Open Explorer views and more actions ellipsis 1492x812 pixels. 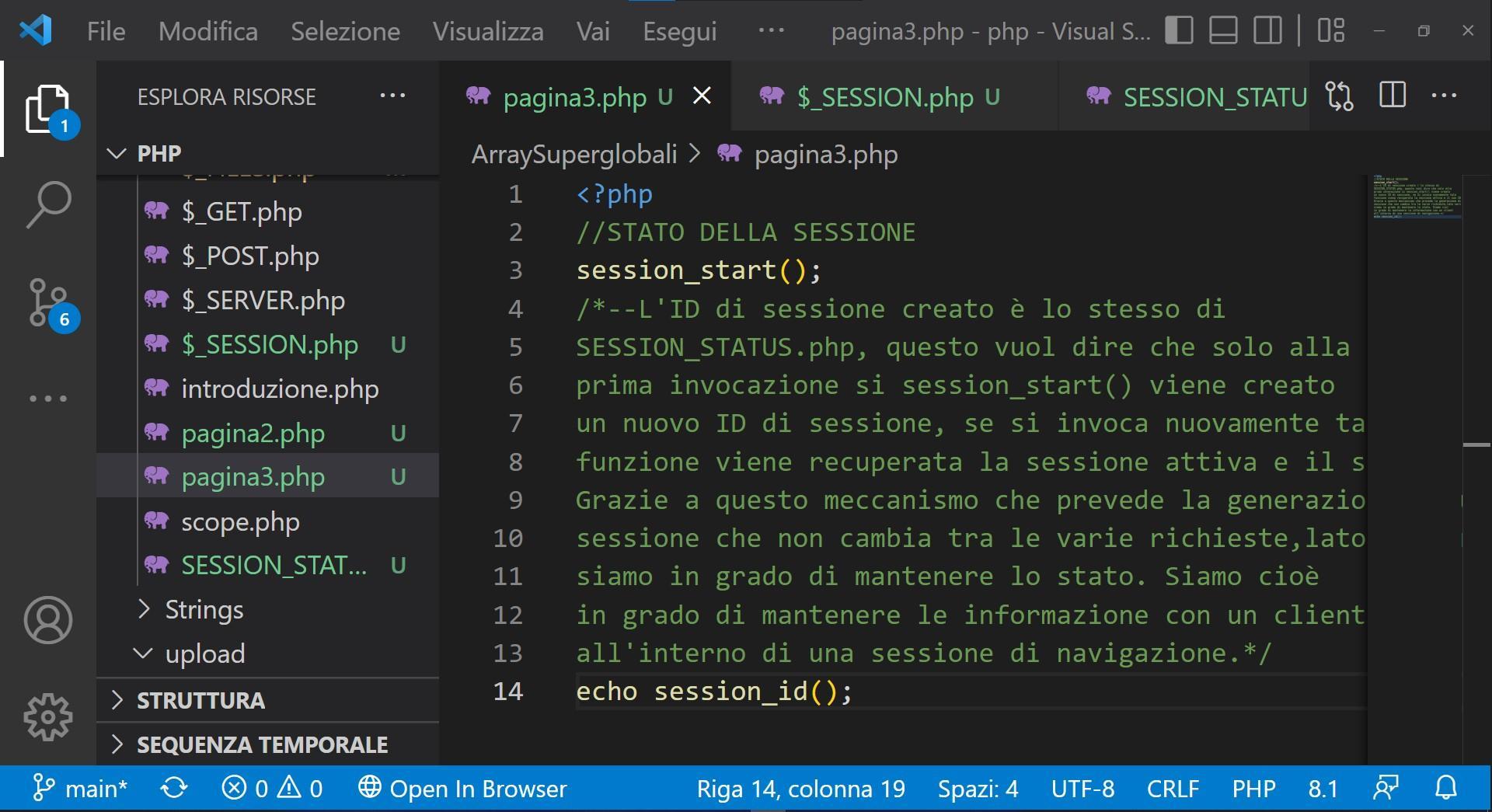(x=392, y=96)
